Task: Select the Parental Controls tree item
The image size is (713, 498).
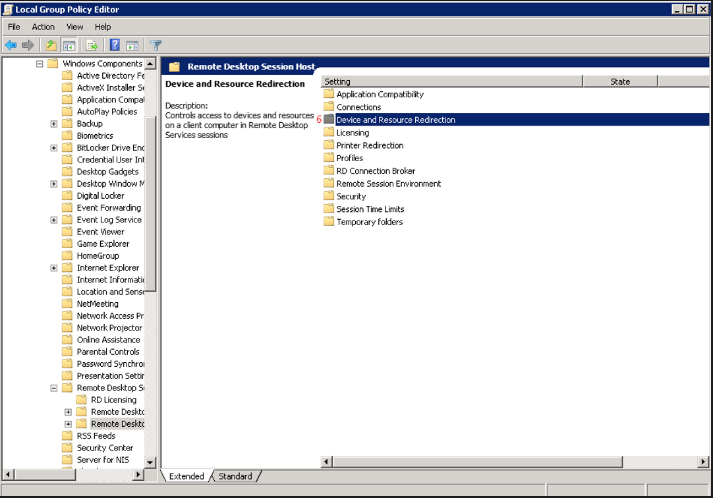Action: click(108, 352)
